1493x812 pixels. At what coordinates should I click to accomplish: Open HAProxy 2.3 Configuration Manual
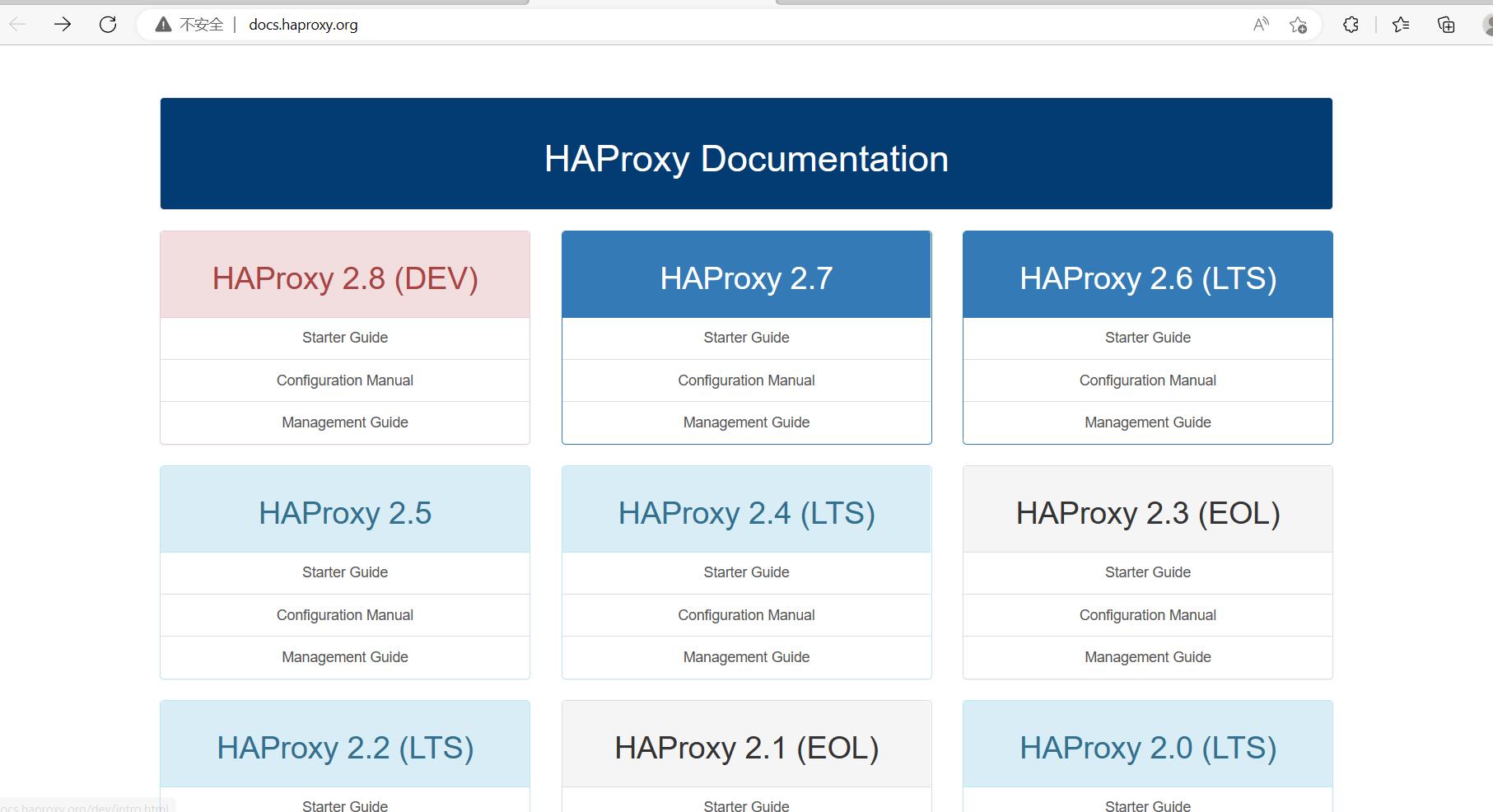(1148, 615)
